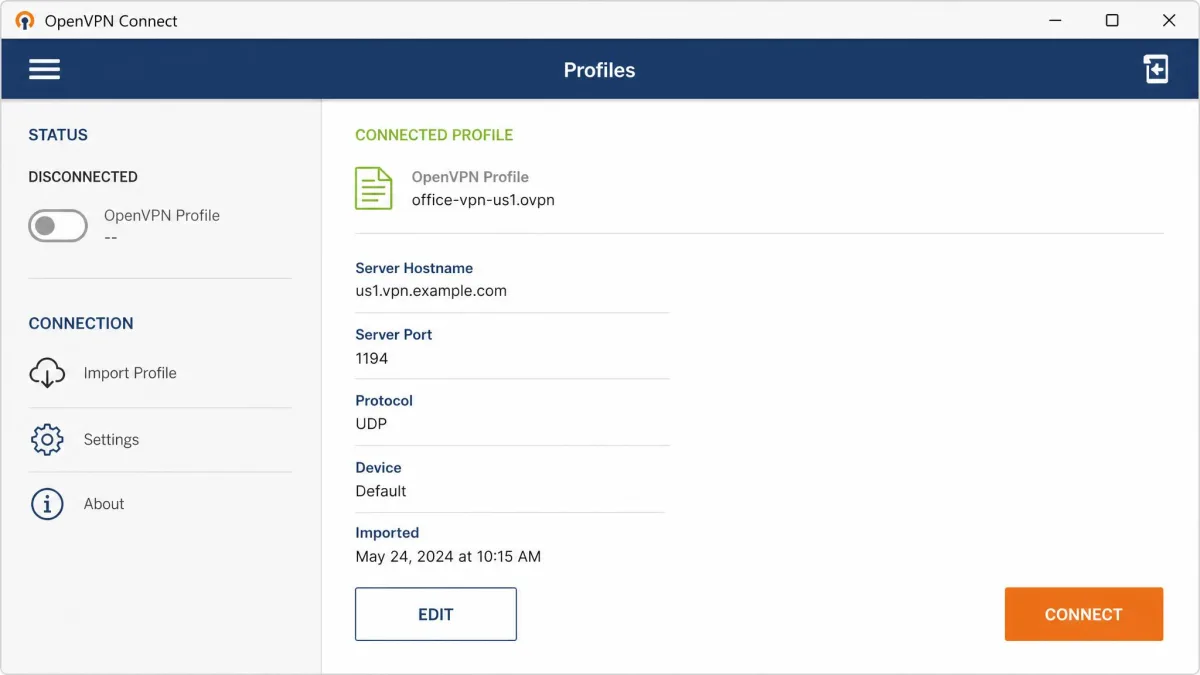Open Settings
1200x675 pixels.
point(160,439)
